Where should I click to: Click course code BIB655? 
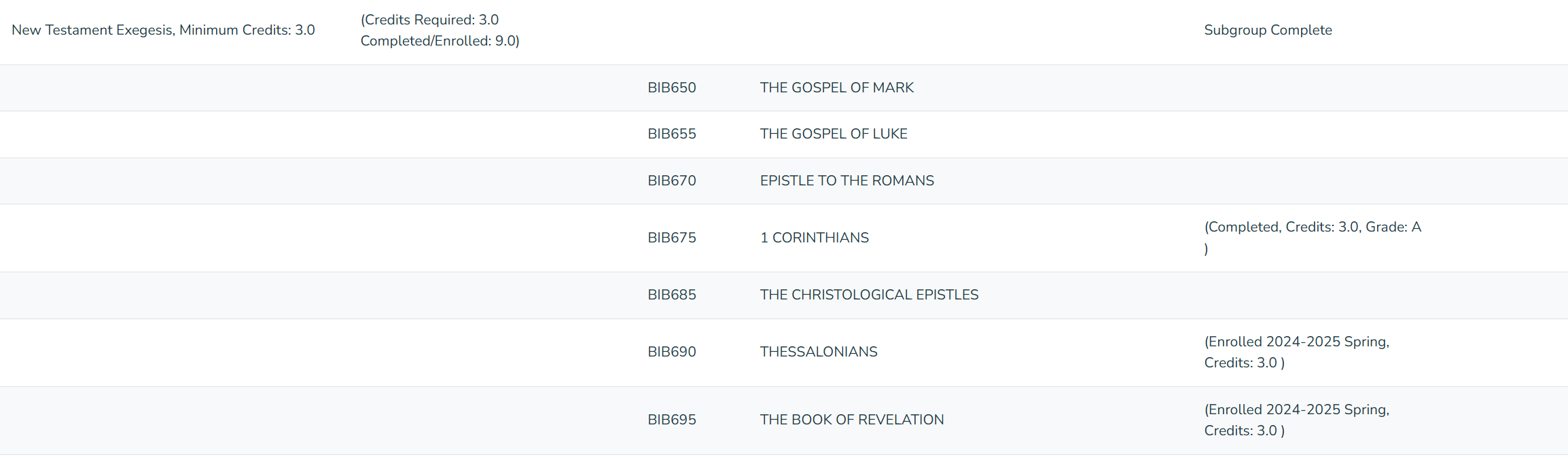671,134
